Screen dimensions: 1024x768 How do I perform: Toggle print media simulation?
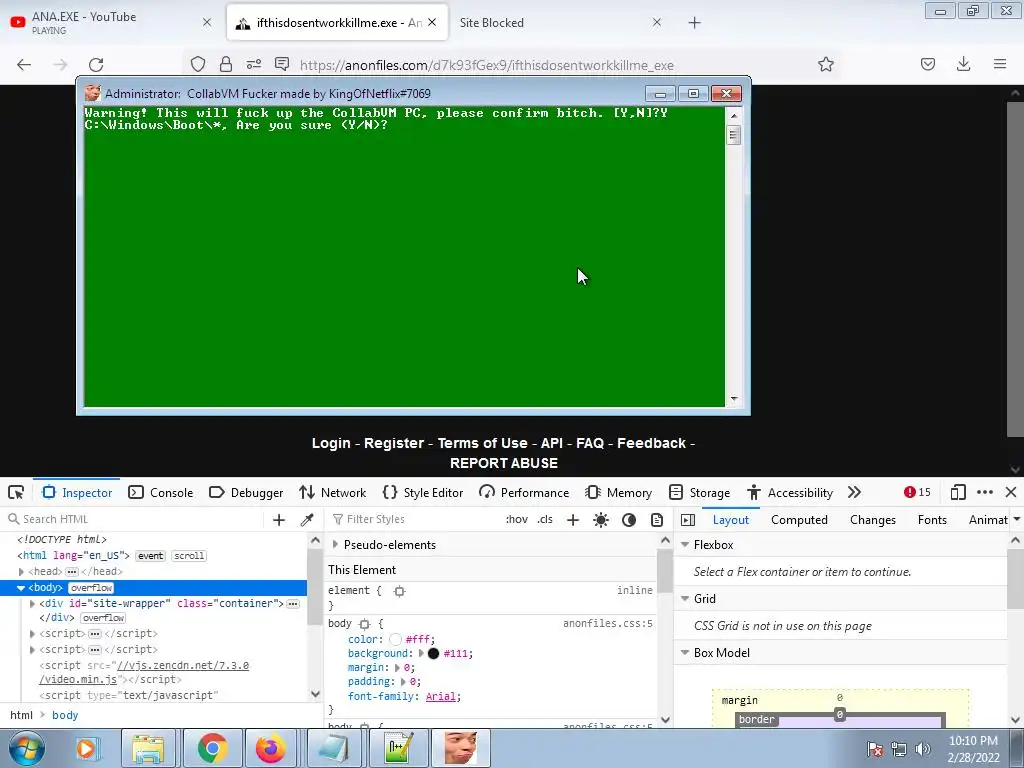coord(657,519)
